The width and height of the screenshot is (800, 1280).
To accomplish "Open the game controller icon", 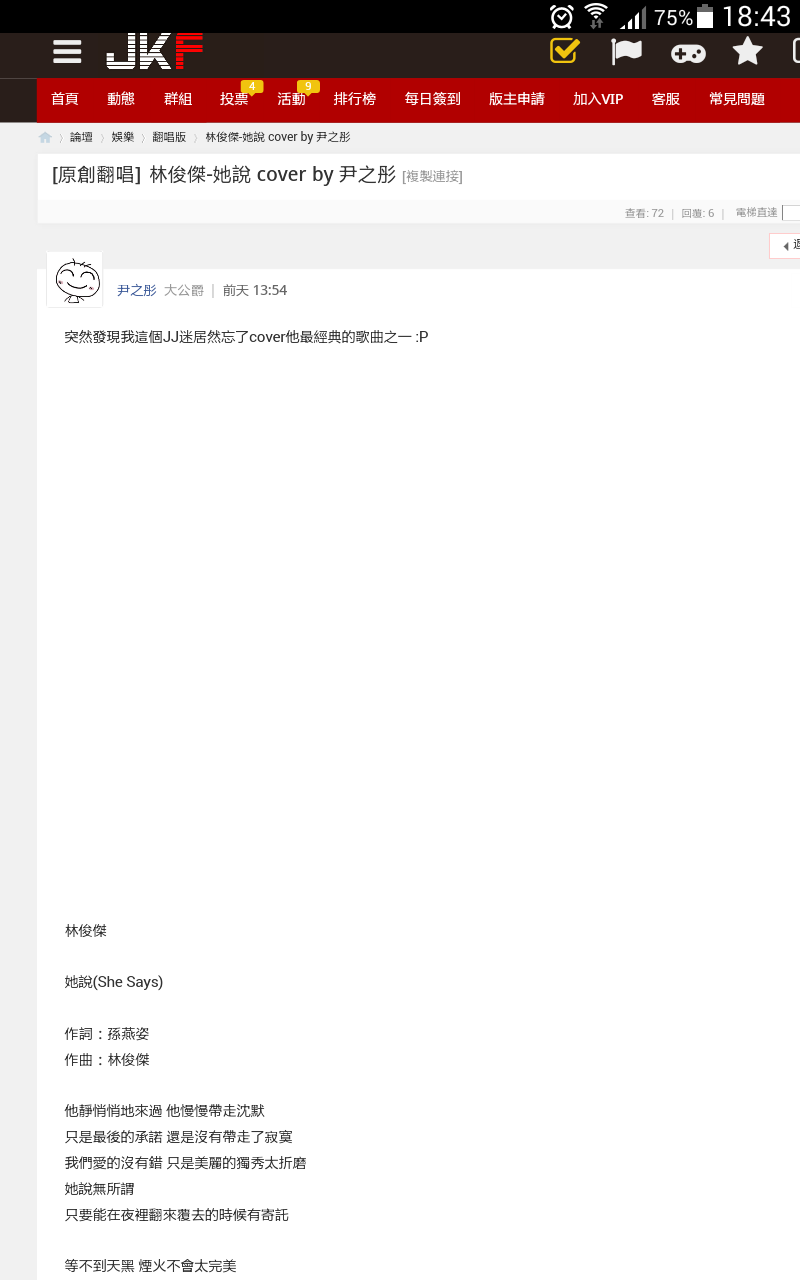I will click(x=688, y=52).
